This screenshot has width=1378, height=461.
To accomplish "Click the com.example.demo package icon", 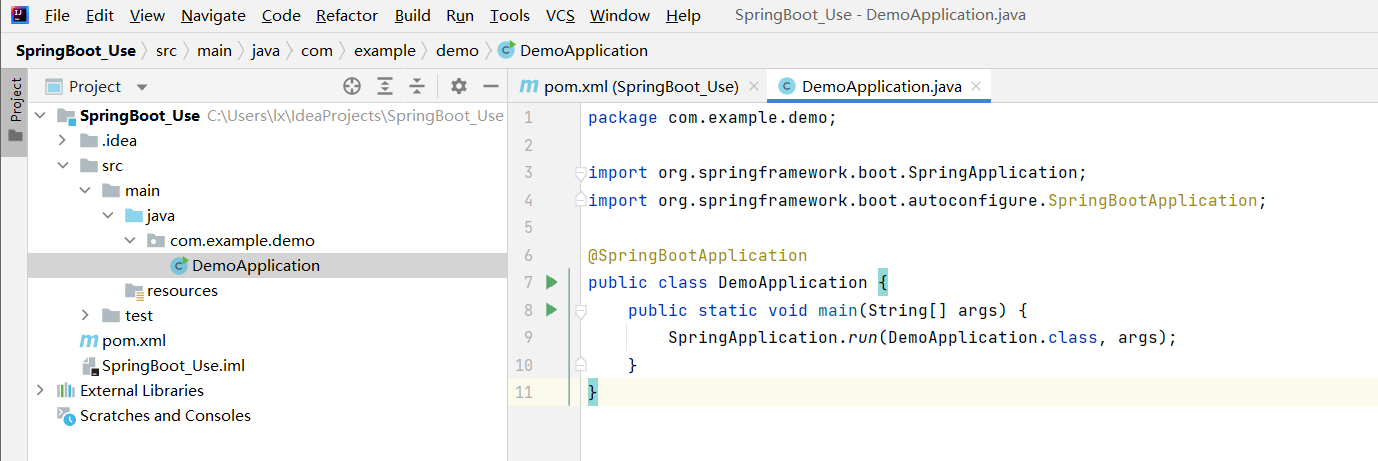I will click(156, 241).
